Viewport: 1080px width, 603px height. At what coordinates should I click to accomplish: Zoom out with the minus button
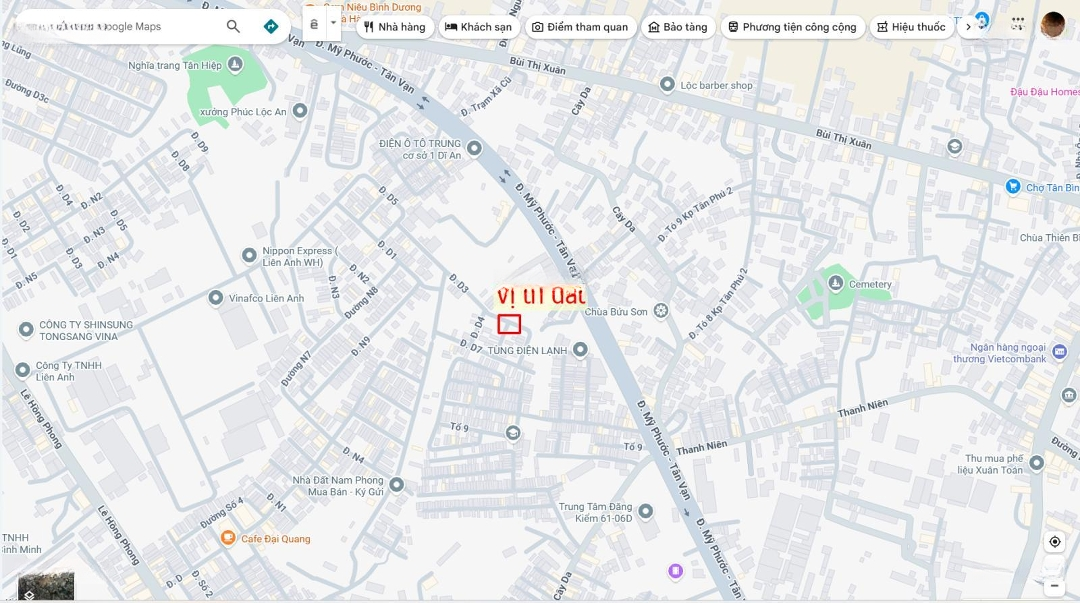[1055, 586]
